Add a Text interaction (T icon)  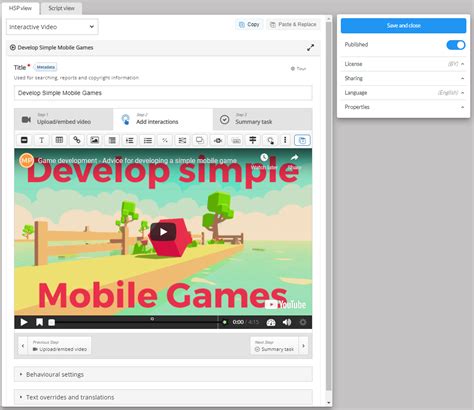click(42, 140)
